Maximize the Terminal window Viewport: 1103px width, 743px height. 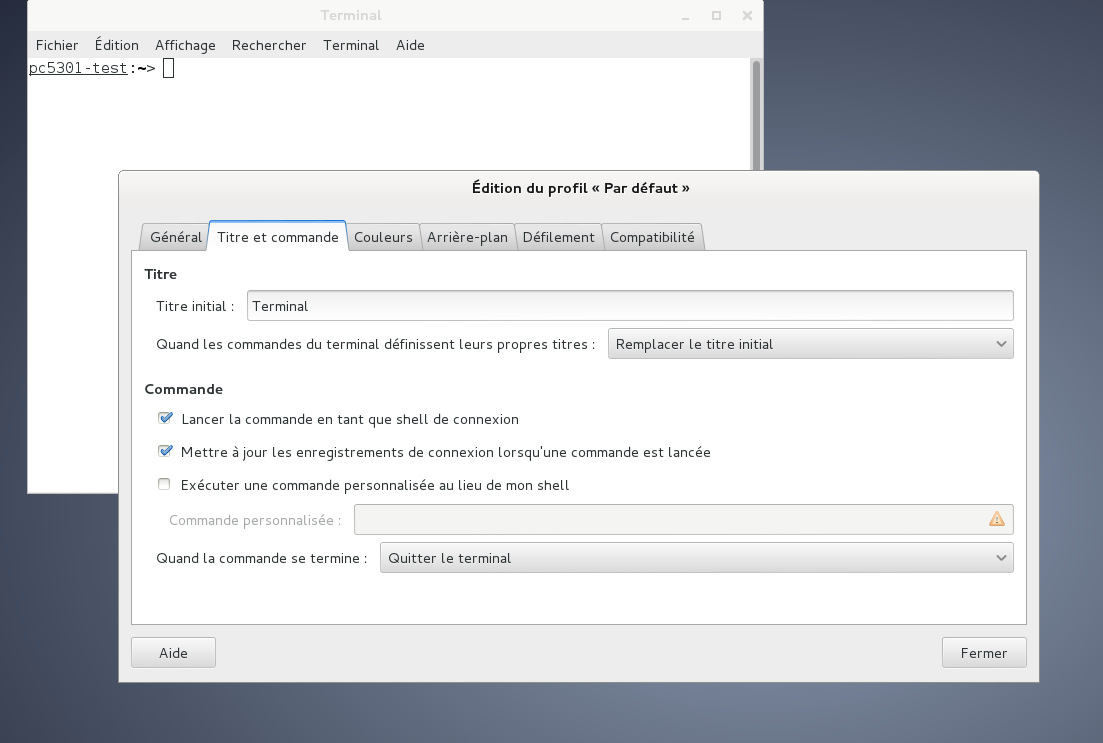click(716, 16)
